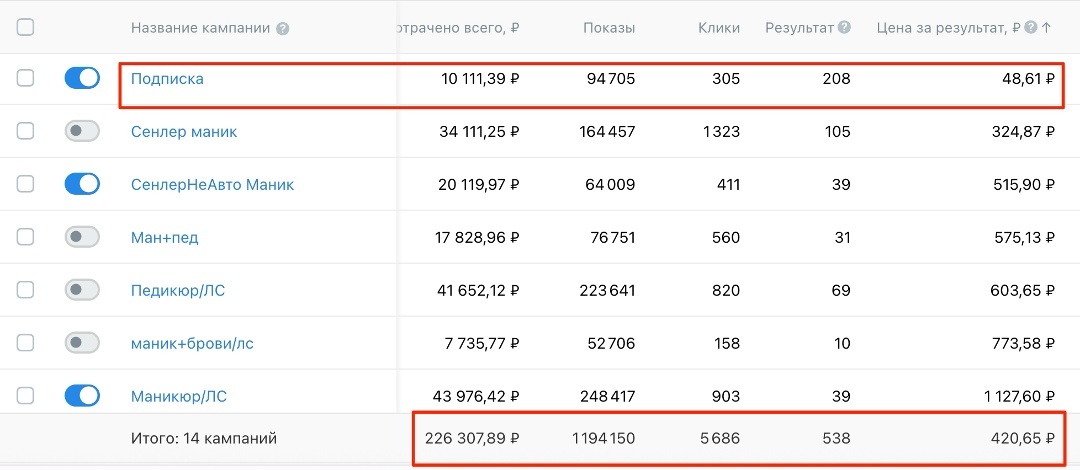Viewport: 1080px width, 470px height.
Task: Turn off СенлерНеАвто Маник toggle
Action: pos(82,184)
